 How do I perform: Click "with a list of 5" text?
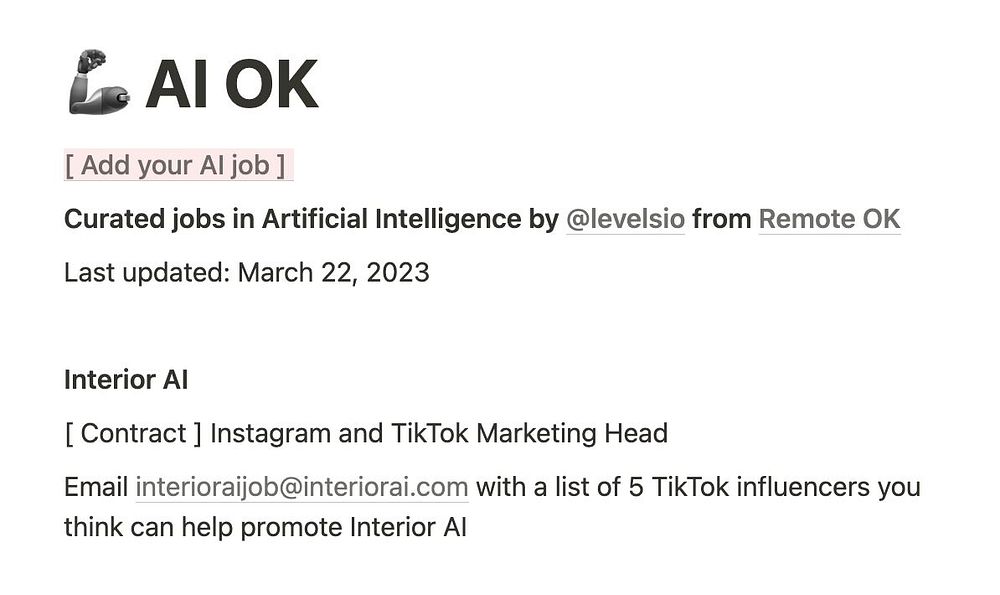click(x=560, y=487)
